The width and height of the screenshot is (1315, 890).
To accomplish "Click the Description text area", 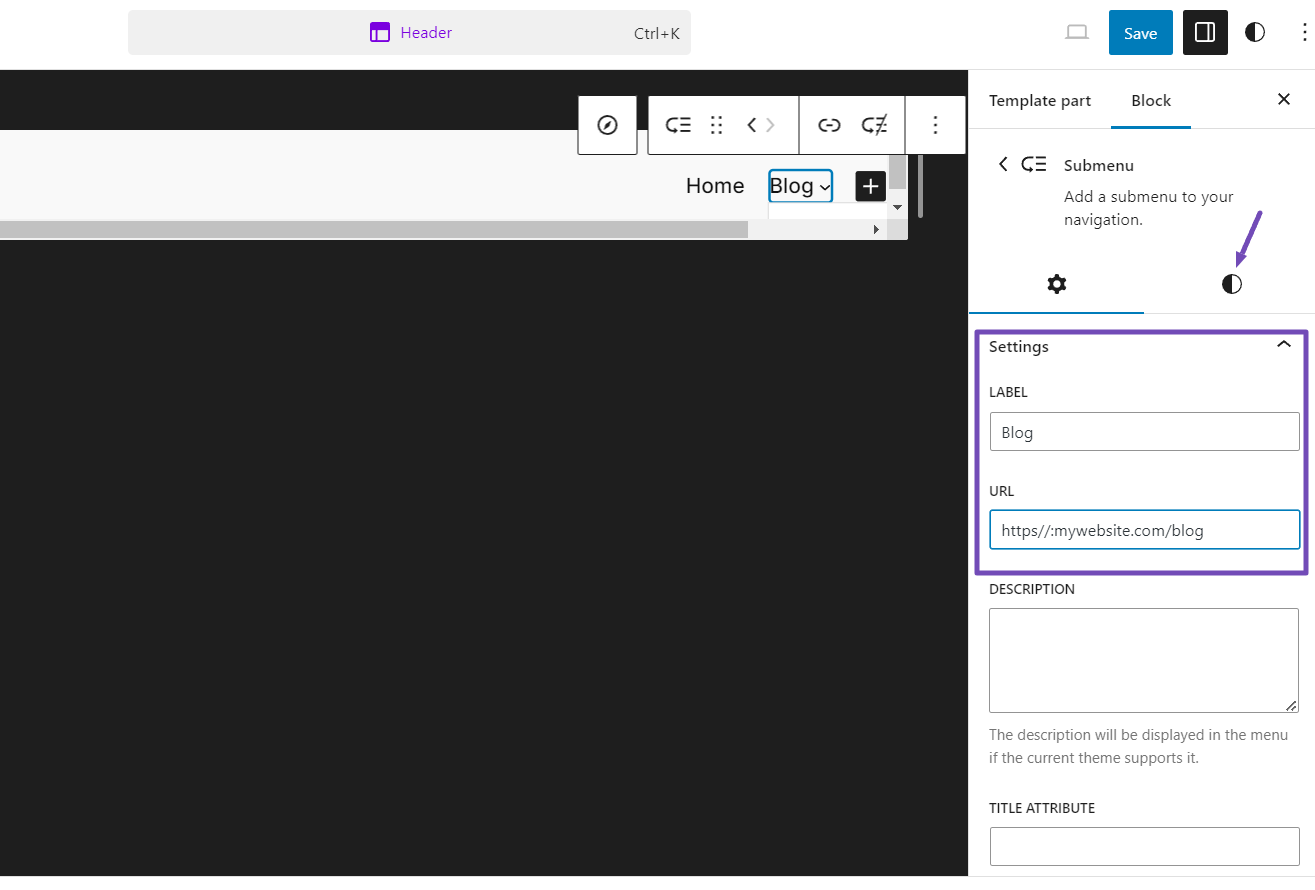I will [1144, 660].
